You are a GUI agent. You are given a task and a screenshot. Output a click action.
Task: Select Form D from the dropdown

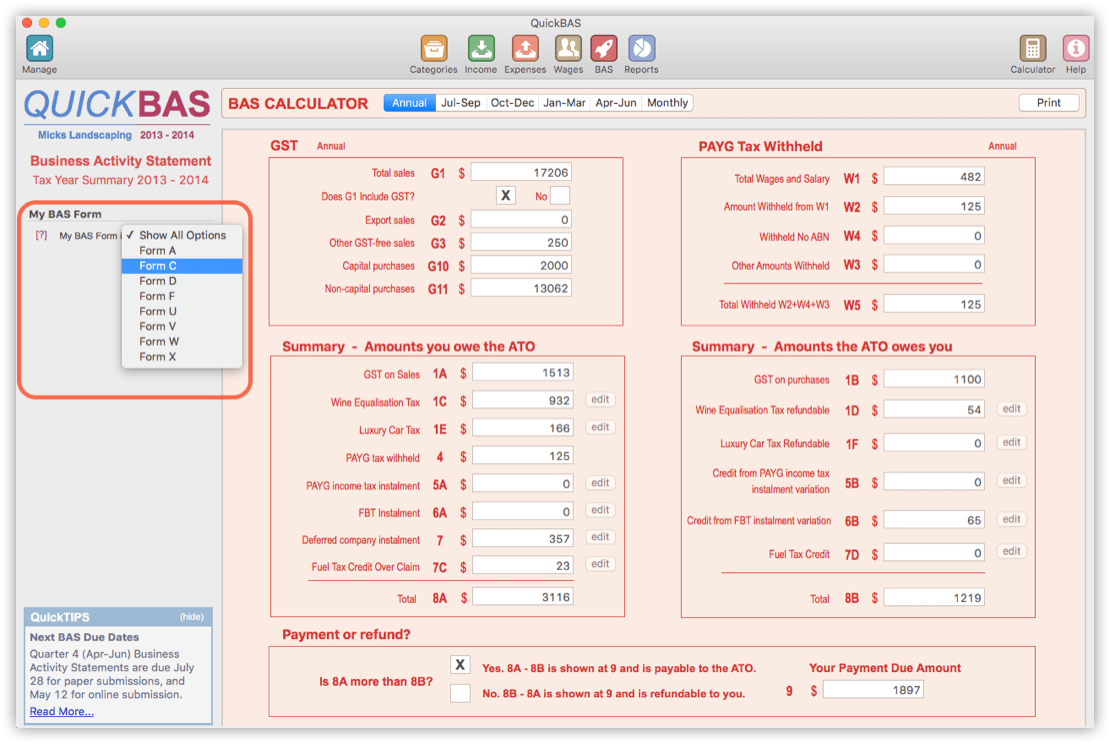182,281
